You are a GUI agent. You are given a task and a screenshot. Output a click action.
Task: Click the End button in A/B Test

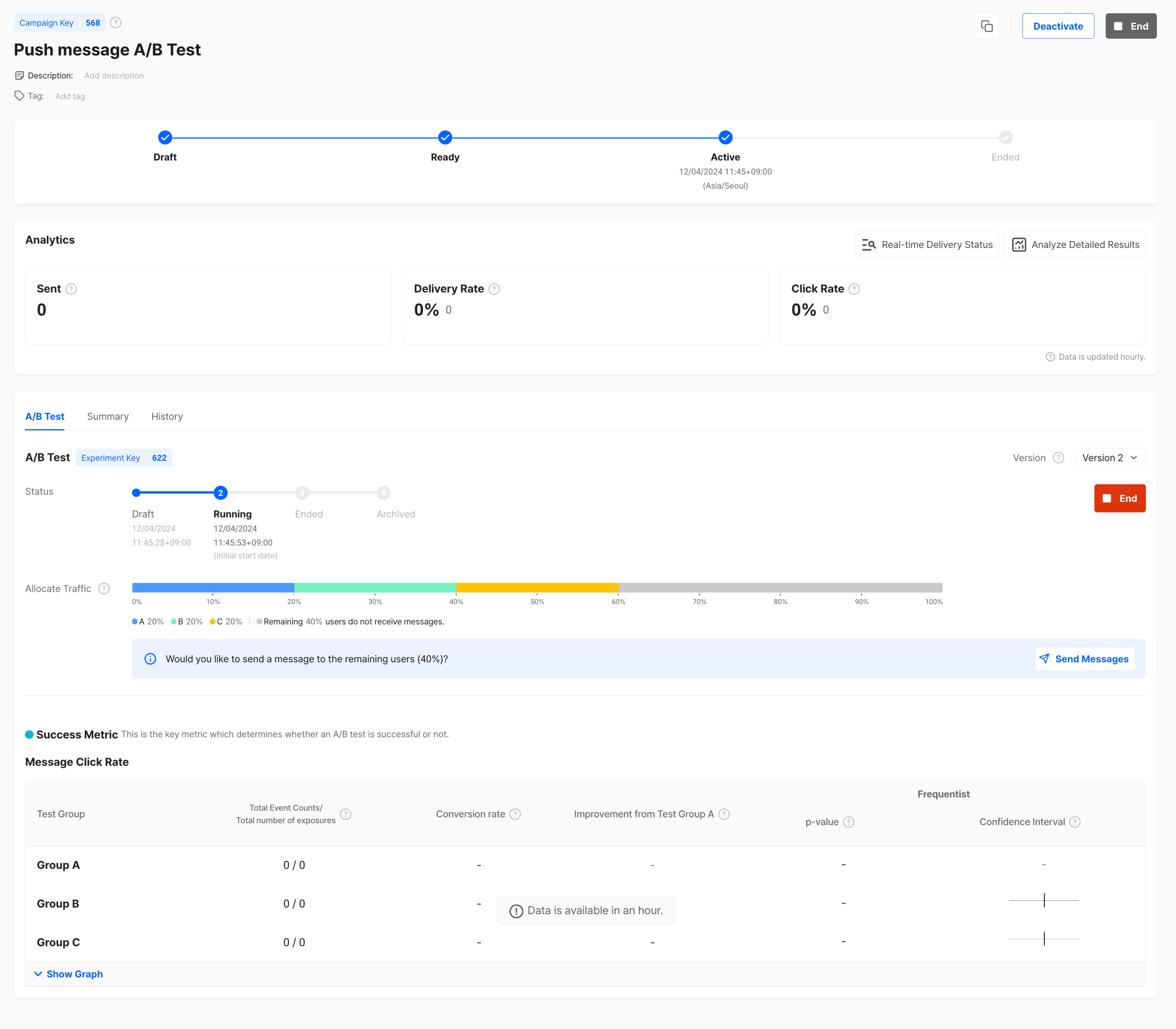pos(1120,498)
